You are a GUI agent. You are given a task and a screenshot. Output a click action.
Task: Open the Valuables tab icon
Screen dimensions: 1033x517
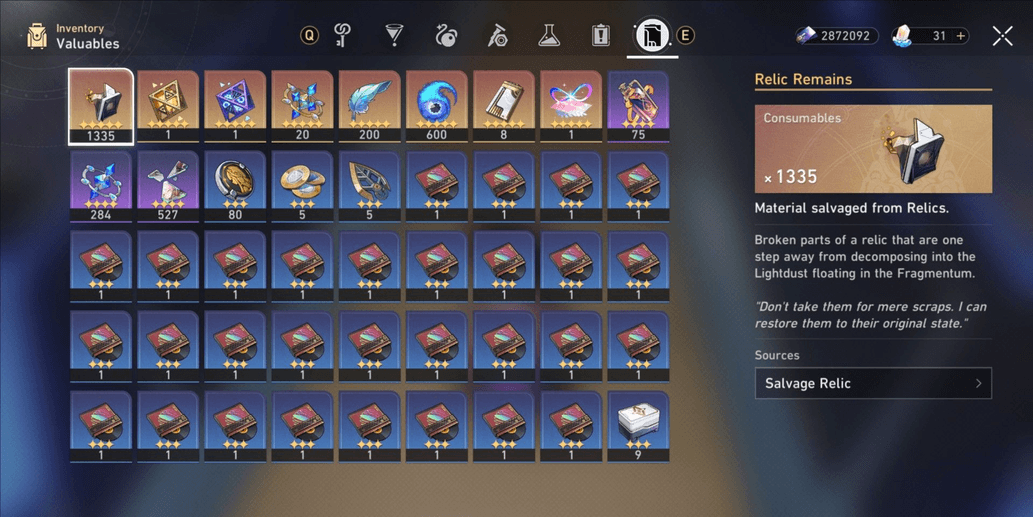coord(652,35)
